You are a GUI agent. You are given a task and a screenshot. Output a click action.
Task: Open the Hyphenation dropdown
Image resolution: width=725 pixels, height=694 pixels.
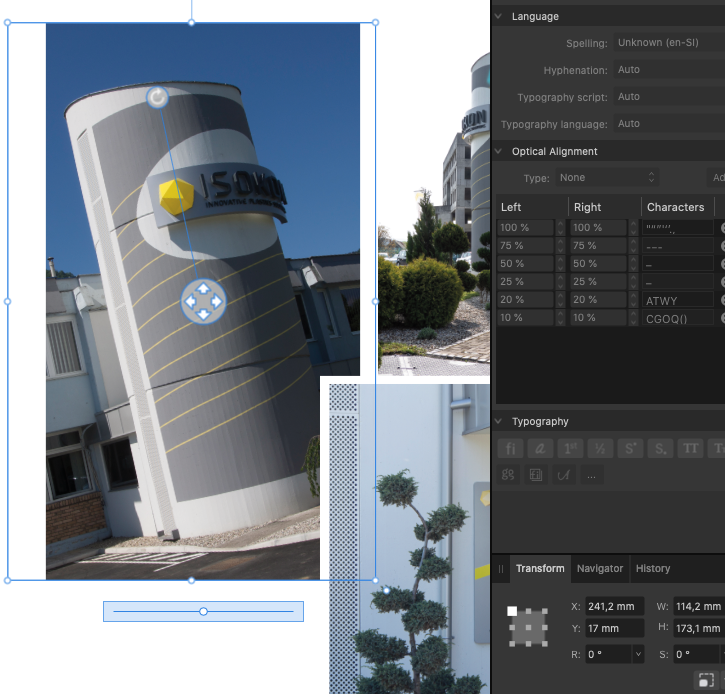click(x=669, y=70)
